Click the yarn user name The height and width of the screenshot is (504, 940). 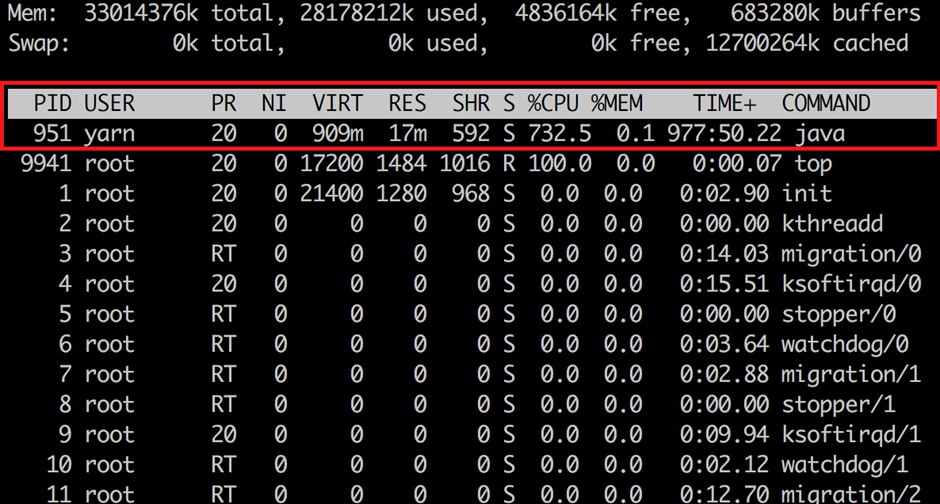(x=109, y=135)
